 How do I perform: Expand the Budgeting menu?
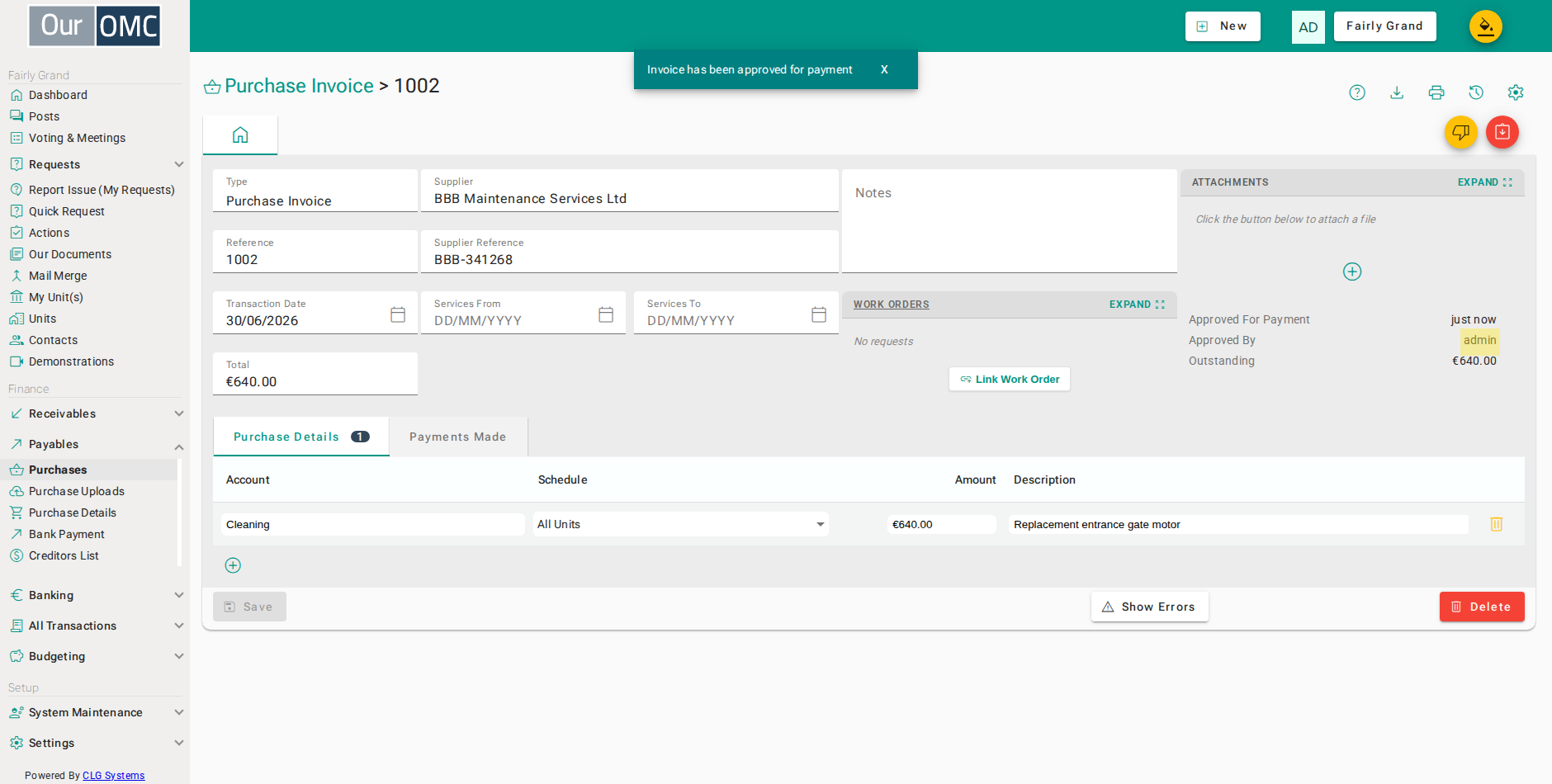95,656
